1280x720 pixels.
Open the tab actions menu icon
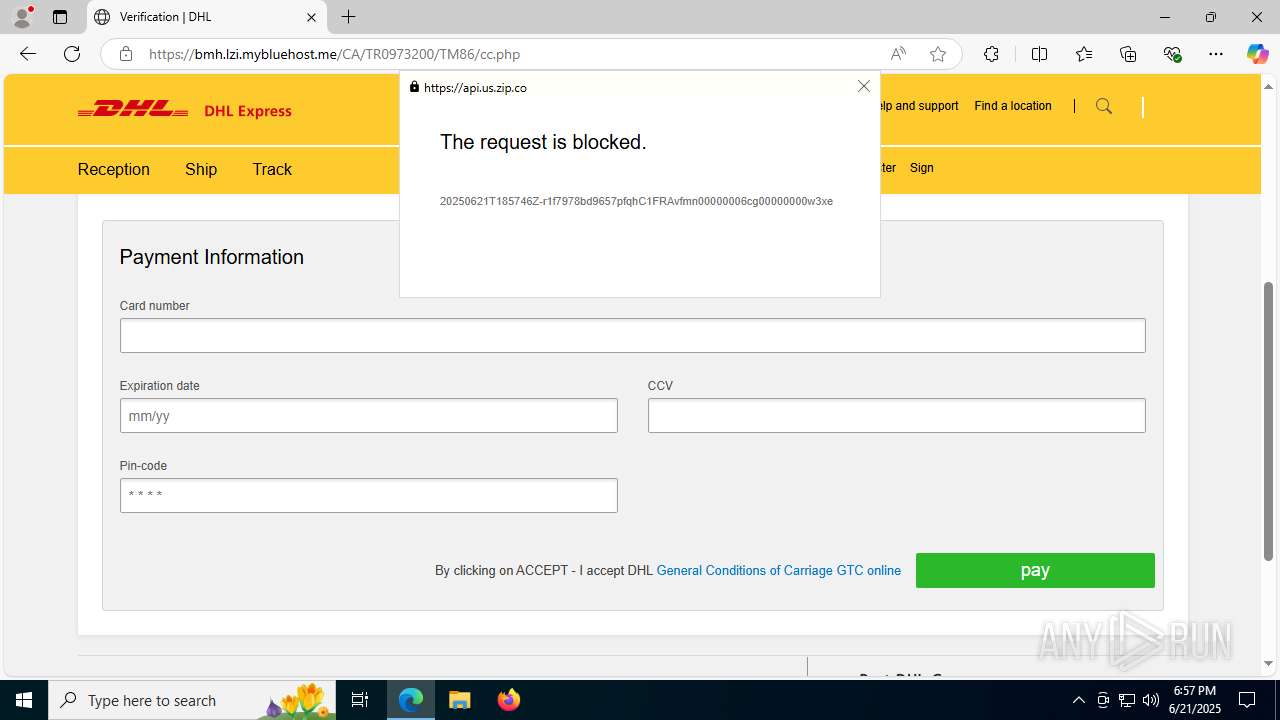tap(60, 17)
